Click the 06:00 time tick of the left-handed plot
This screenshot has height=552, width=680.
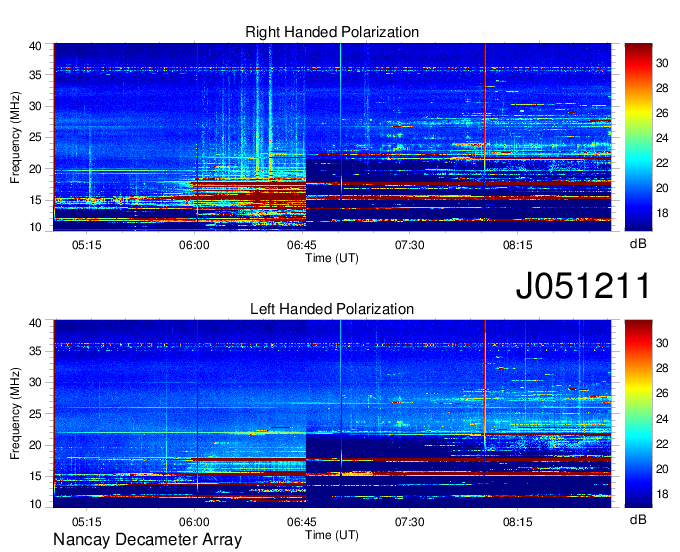tap(194, 522)
